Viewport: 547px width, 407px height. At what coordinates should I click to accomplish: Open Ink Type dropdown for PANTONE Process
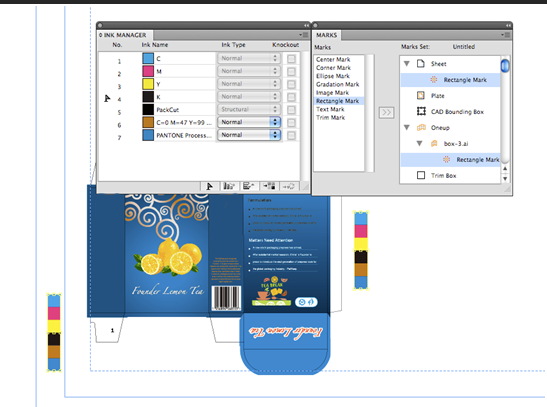click(249, 135)
